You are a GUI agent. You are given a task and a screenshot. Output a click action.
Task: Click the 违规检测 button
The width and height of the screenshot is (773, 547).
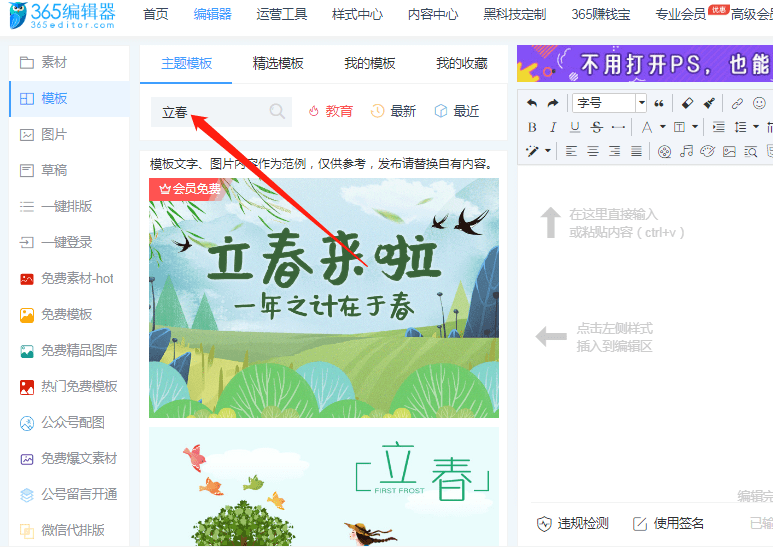(x=573, y=523)
